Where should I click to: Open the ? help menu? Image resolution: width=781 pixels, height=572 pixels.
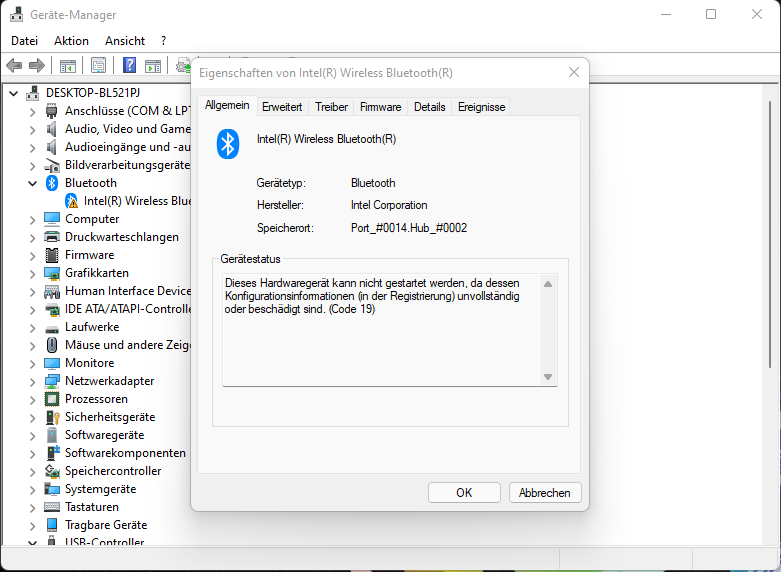[x=164, y=41]
